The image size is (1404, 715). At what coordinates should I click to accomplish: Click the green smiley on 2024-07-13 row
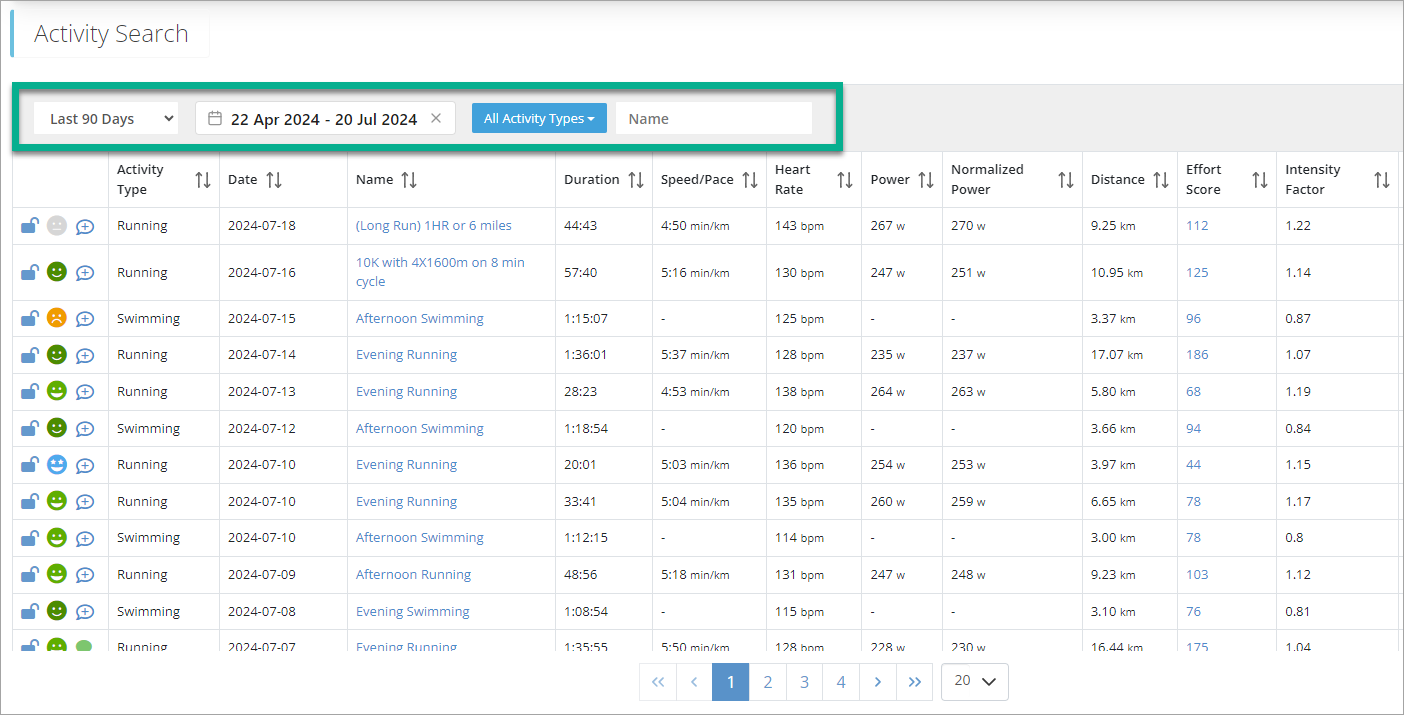[x=57, y=391]
